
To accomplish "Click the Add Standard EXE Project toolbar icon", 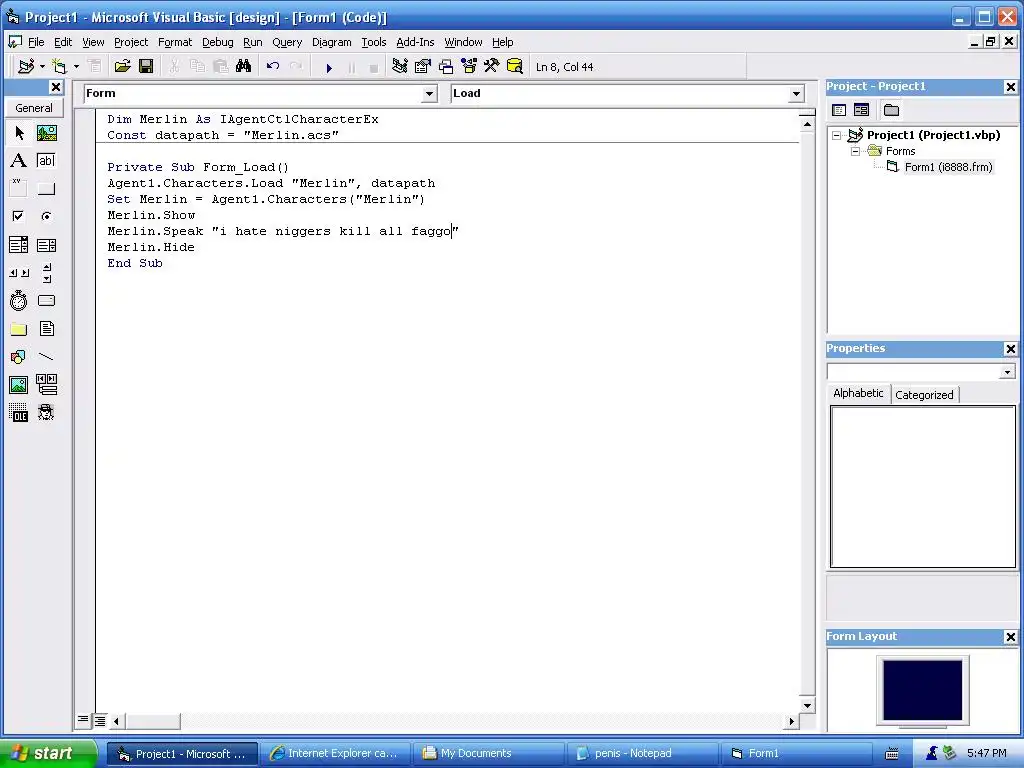I will point(26,67).
